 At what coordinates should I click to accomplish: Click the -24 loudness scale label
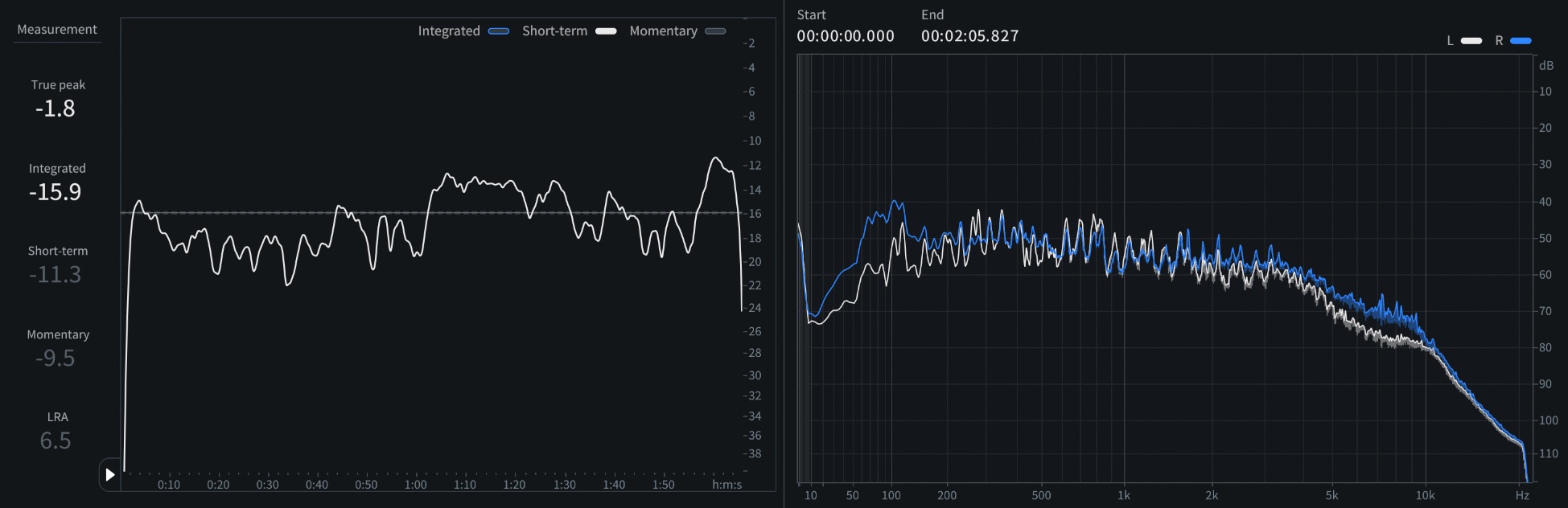click(752, 308)
